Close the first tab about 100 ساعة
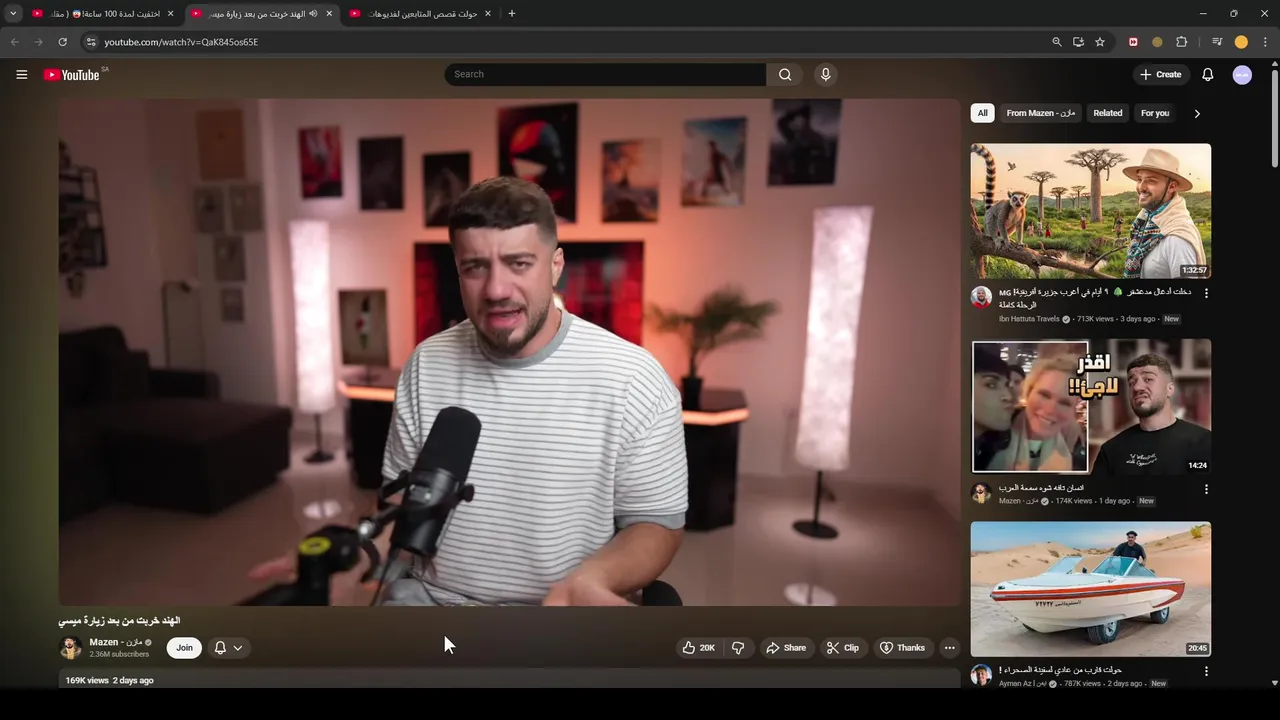This screenshot has width=1280, height=720. [170, 13]
